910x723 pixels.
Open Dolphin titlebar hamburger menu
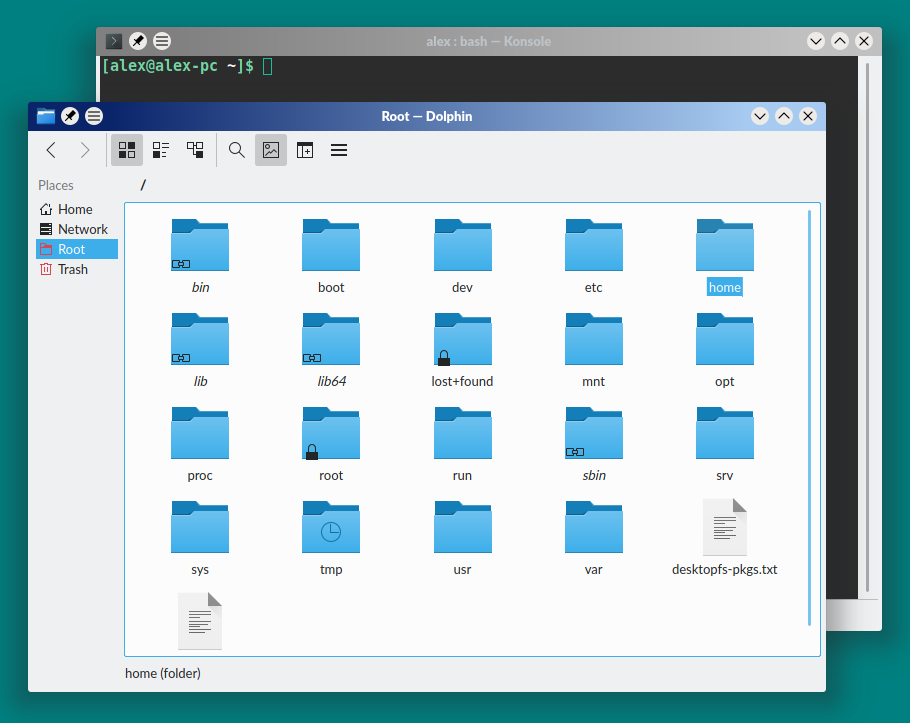click(94, 116)
